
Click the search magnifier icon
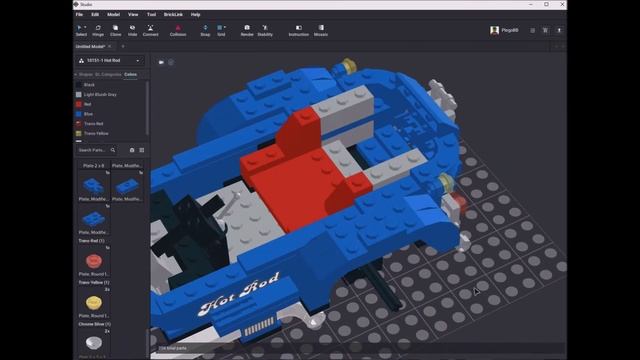pos(113,150)
